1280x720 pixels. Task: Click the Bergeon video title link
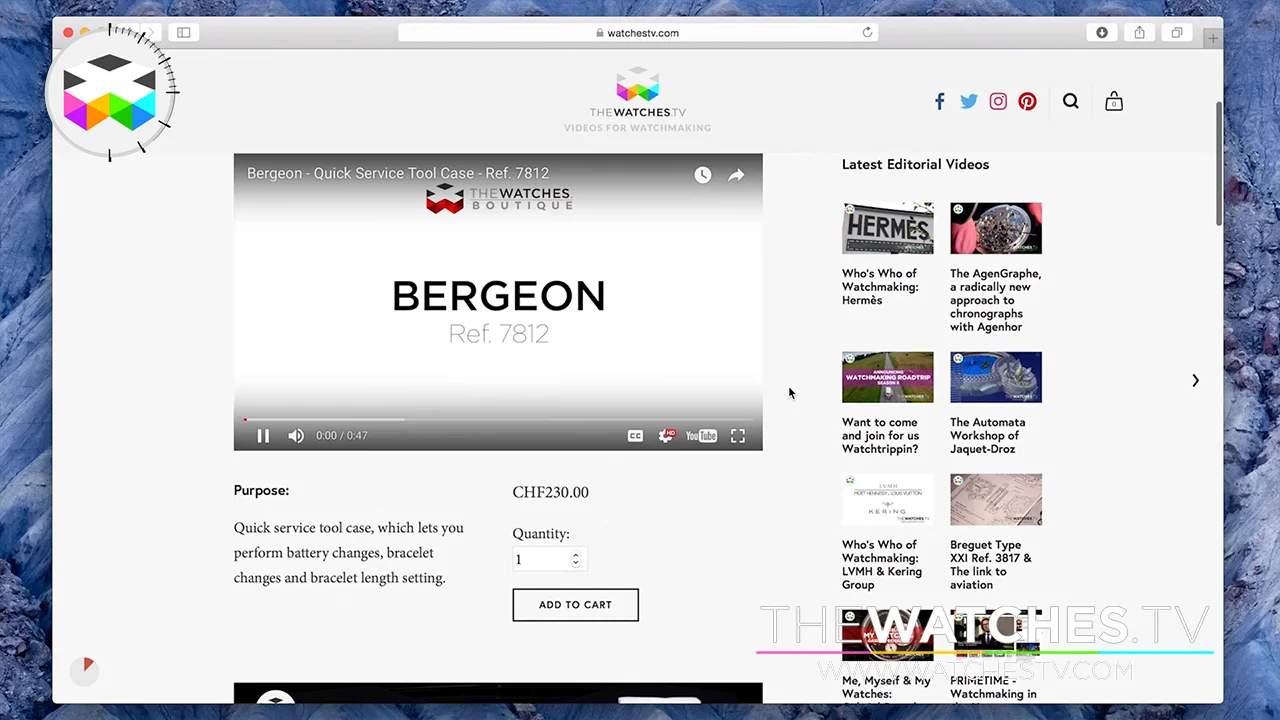coord(398,173)
